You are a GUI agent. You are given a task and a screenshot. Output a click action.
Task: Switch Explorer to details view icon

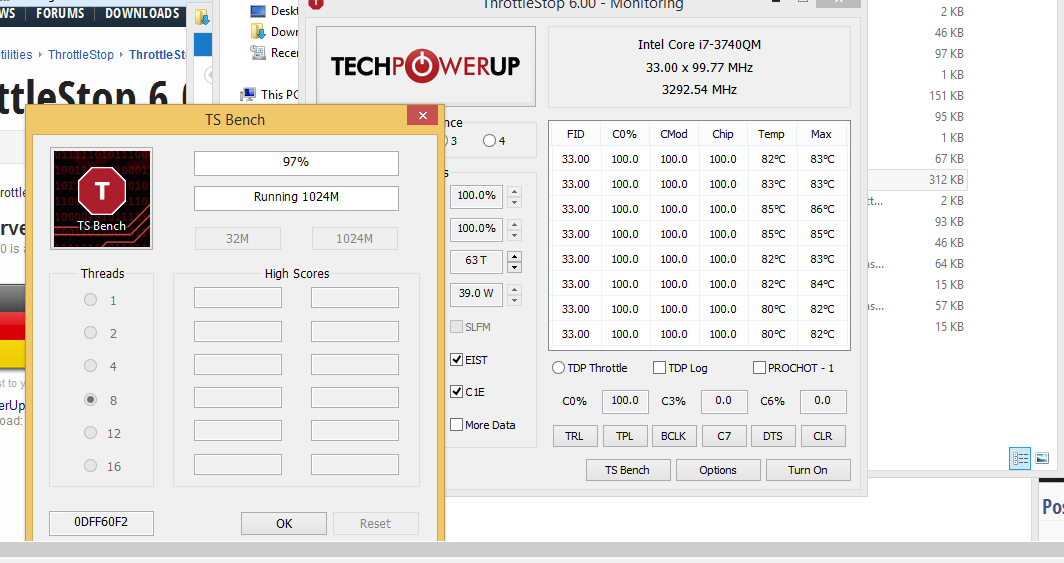click(x=1020, y=459)
